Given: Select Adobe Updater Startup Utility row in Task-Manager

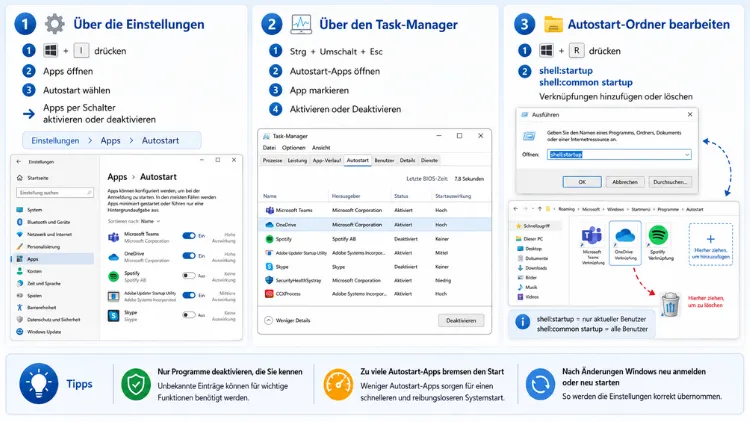Looking at the screenshot, I should 375,253.
